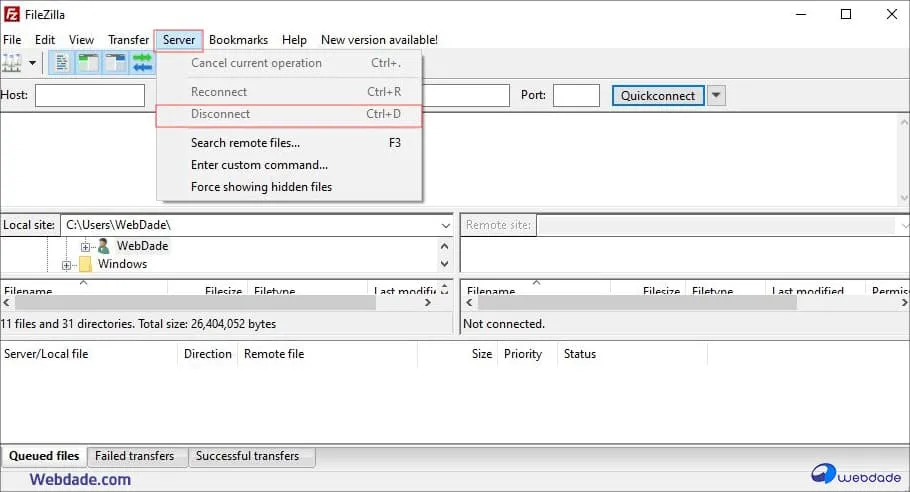The width and height of the screenshot is (910, 492).
Task: Click the FileZilla logo in title bar
Action: pos(11,14)
